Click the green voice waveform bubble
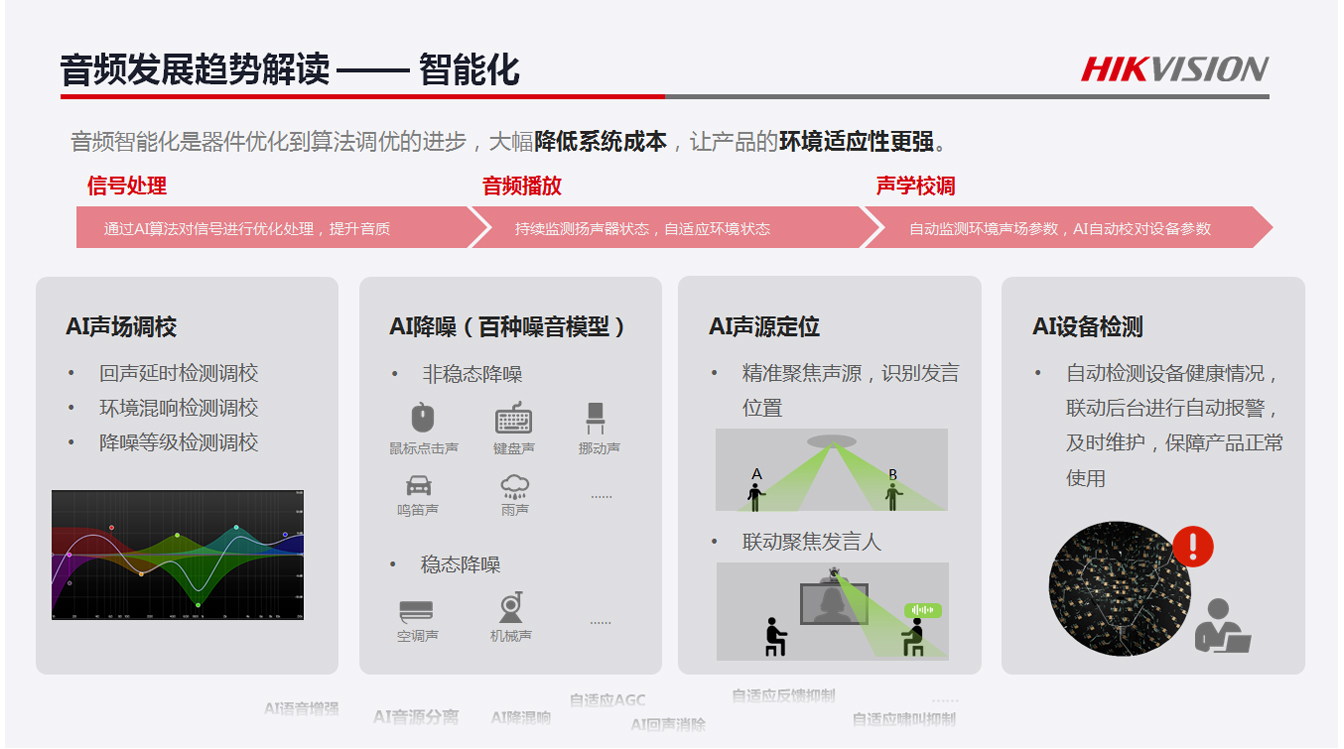The image size is (1344, 749). point(922,610)
